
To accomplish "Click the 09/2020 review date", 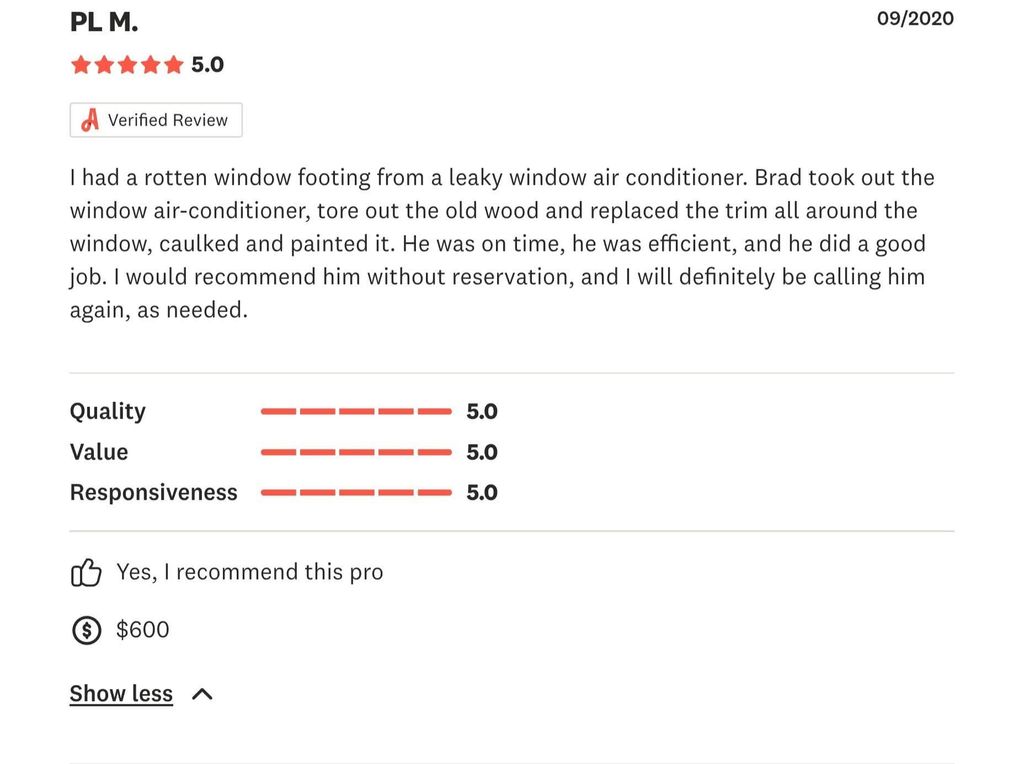I will (915, 18).
